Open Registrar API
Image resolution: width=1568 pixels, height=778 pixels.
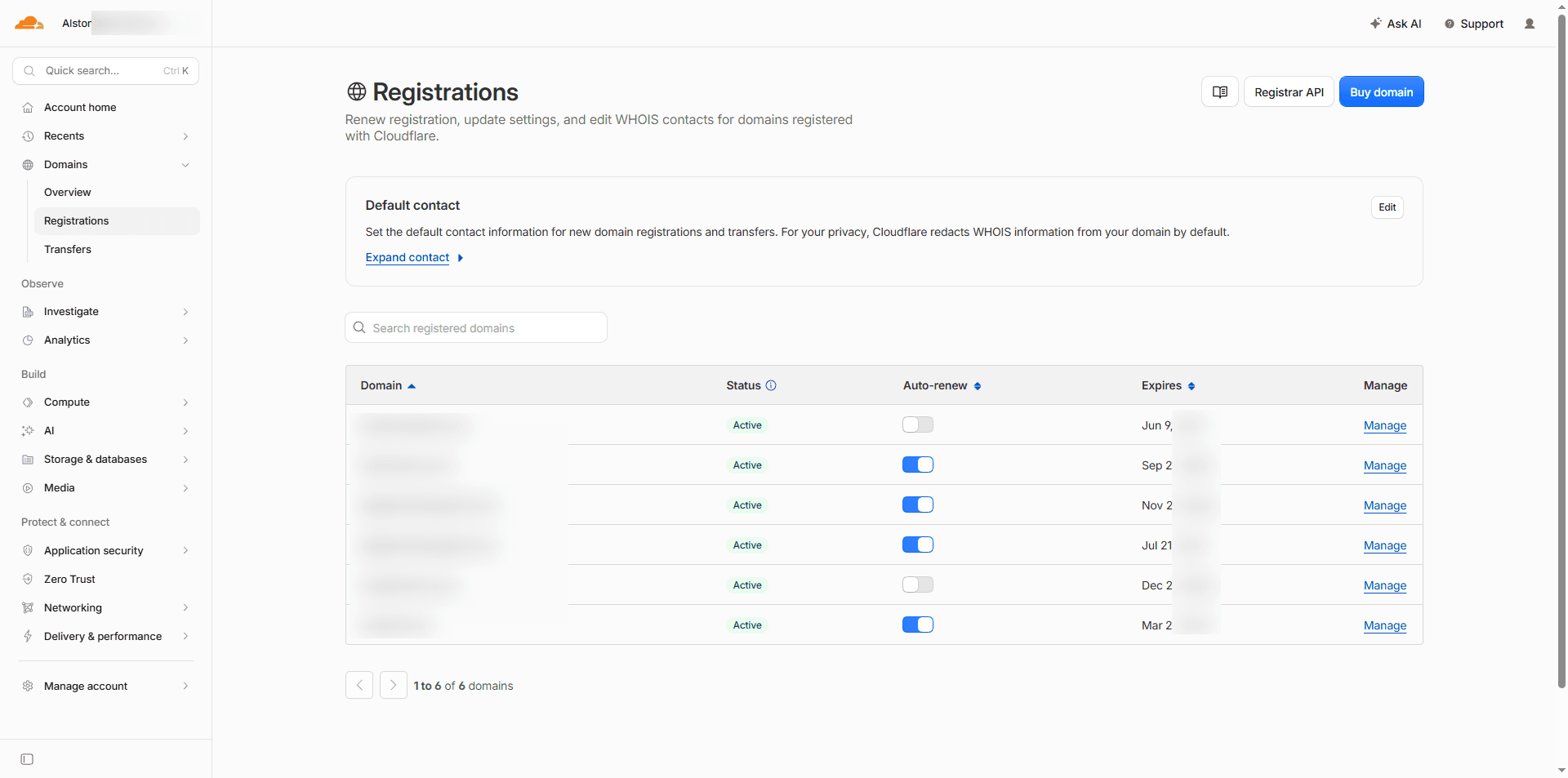1289,92
